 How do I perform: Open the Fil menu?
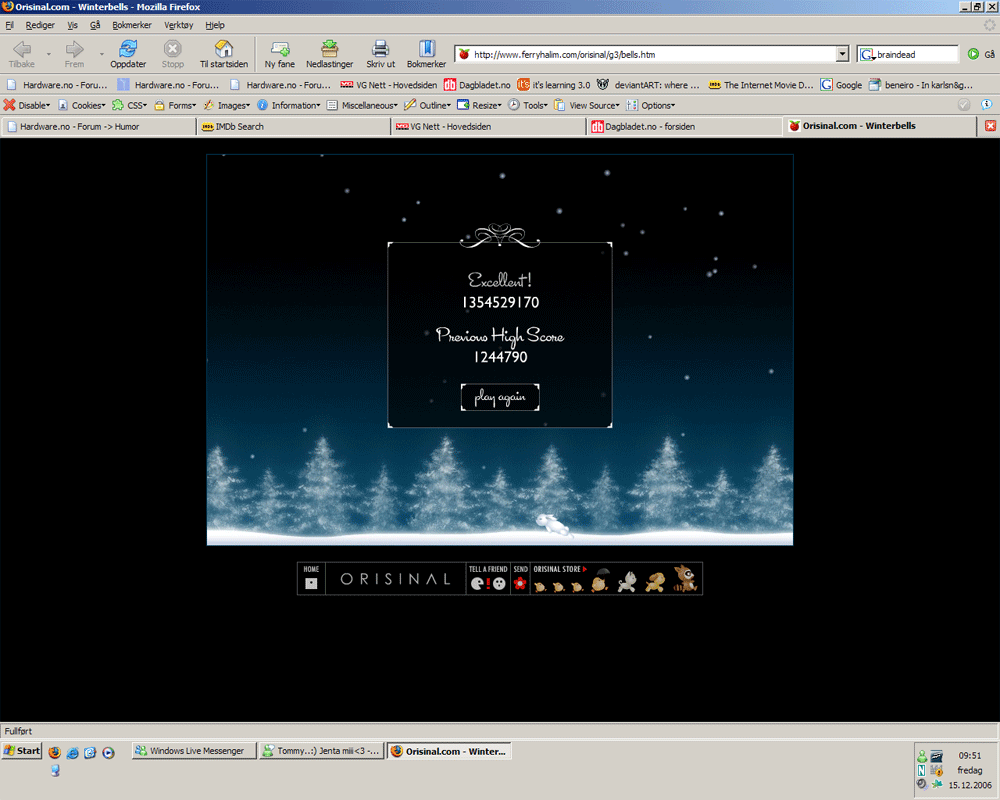[x=10, y=25]
